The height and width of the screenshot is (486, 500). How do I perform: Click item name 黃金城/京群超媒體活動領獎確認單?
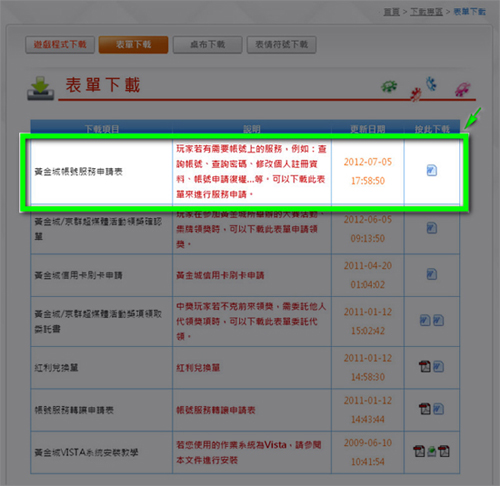point(98,229)
